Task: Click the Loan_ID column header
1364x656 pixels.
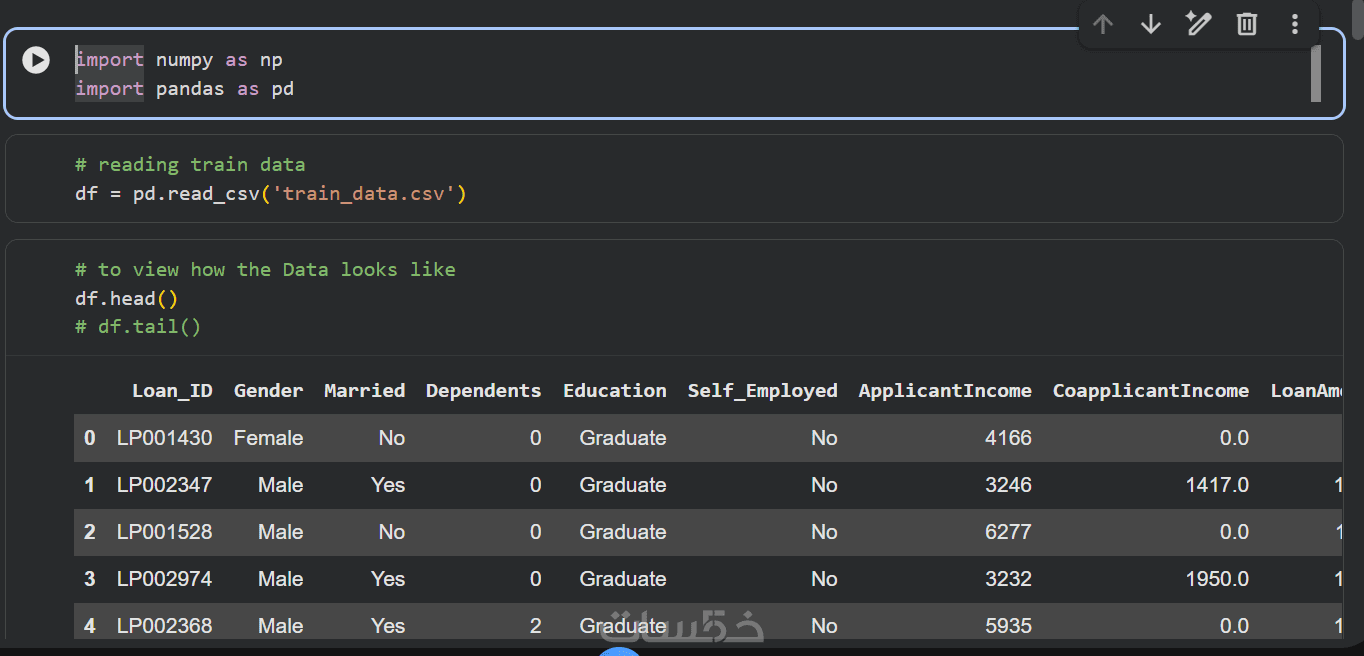Action: pyautogui.click(x=172, y=391)
